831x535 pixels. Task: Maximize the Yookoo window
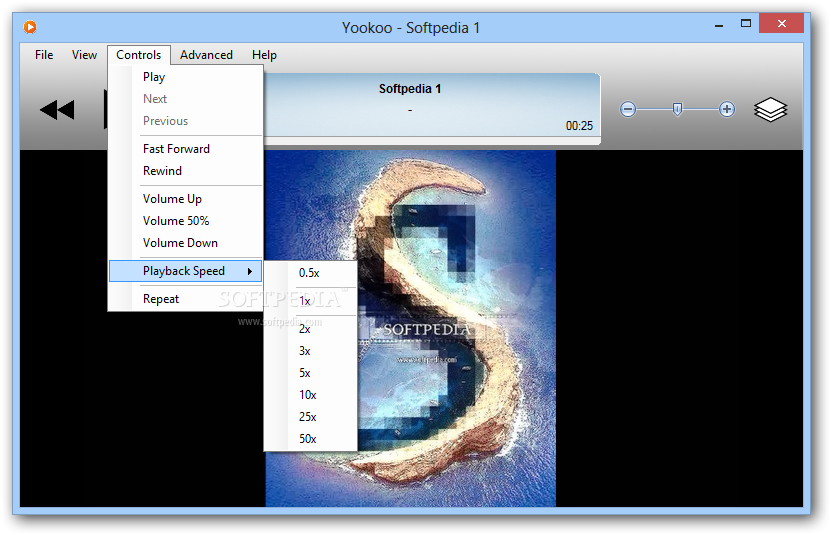coord(746,24)
